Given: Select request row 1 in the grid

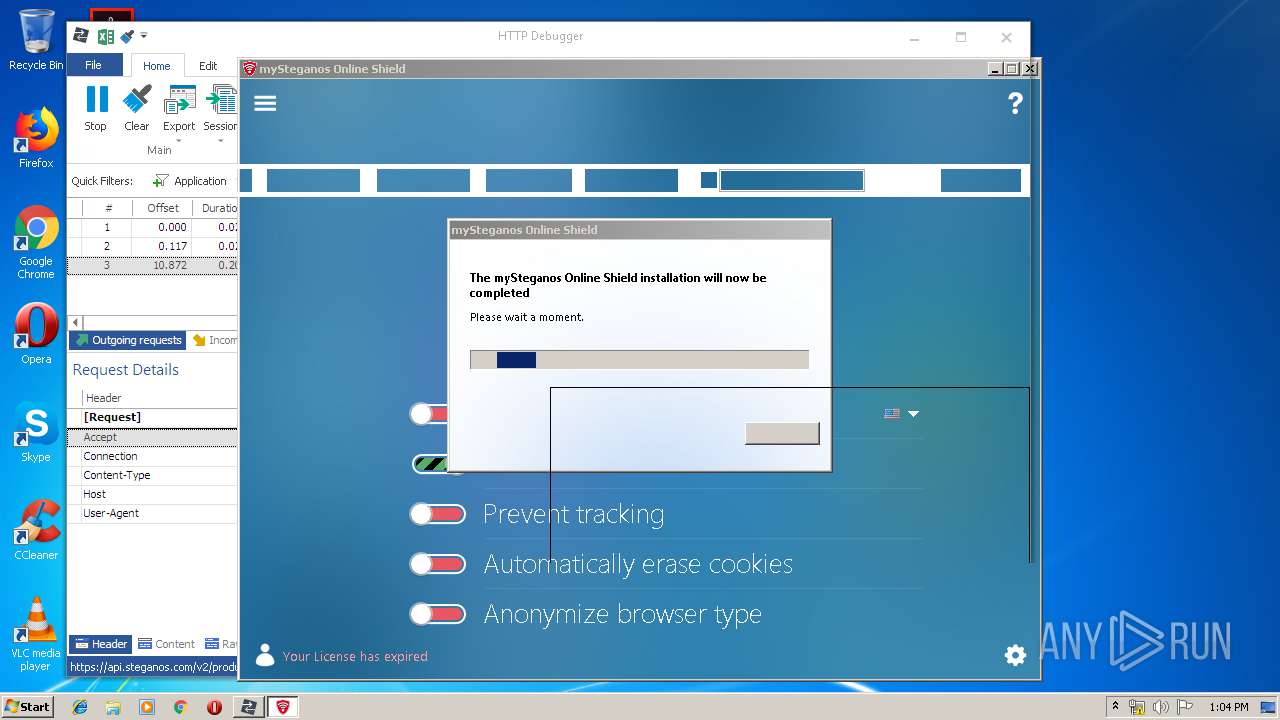Looking at the screenshot, I should [x=152, y=227].
